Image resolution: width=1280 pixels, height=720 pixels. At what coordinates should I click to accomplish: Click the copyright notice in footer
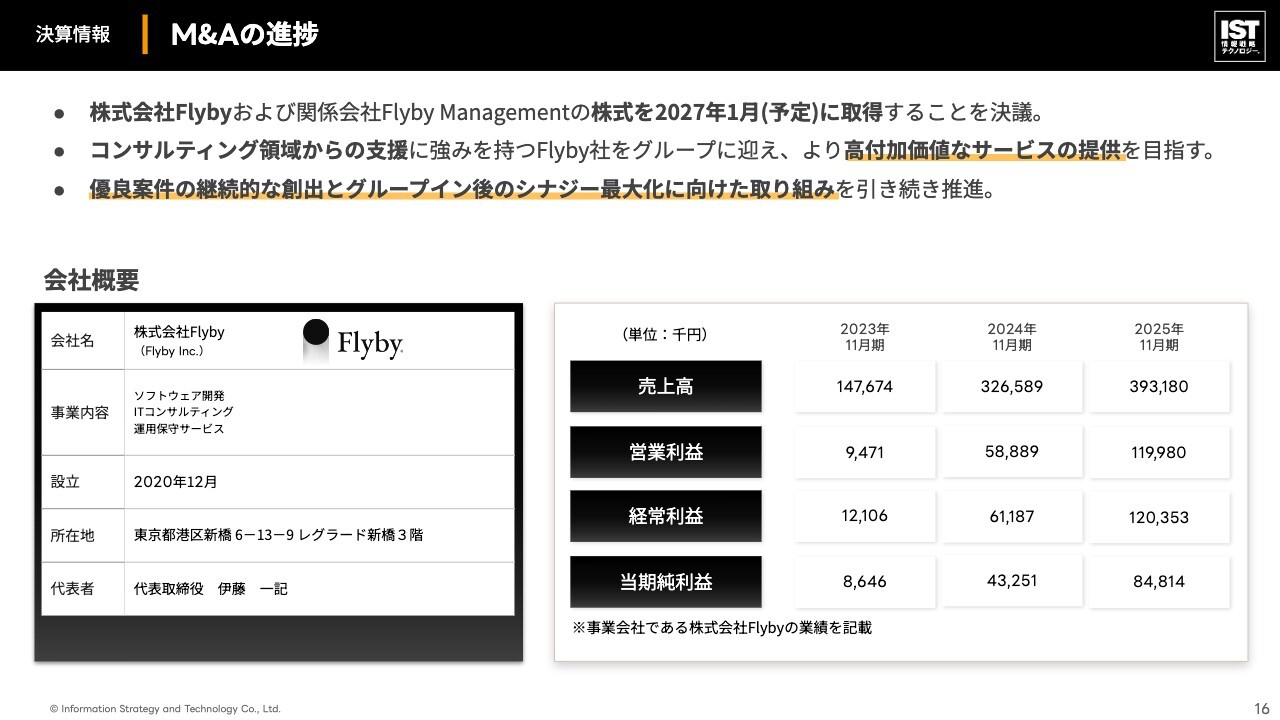point(165,709)
